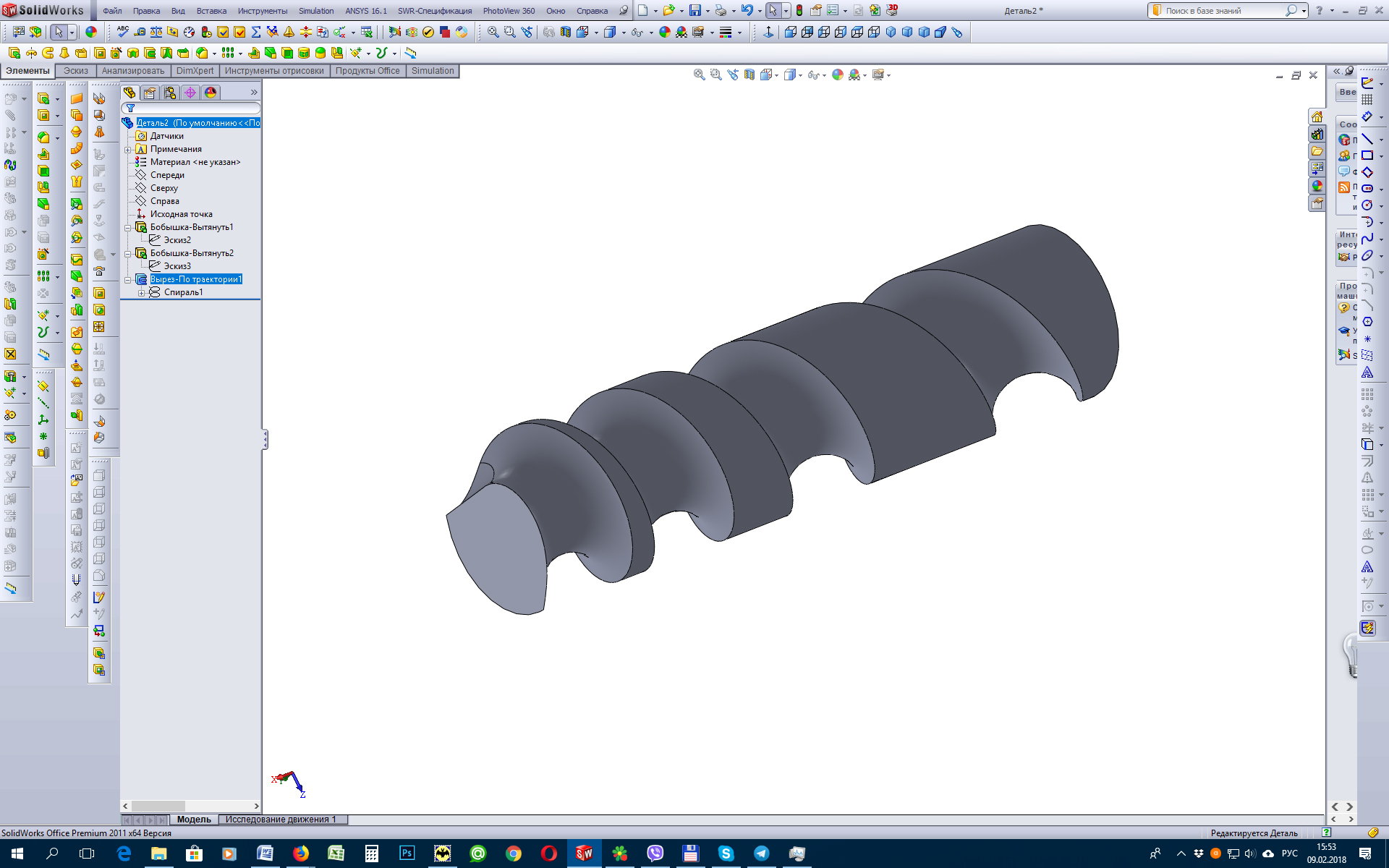Open Mass Properties scales icon
The image size is (1389, 868).
tap(156, 32)
